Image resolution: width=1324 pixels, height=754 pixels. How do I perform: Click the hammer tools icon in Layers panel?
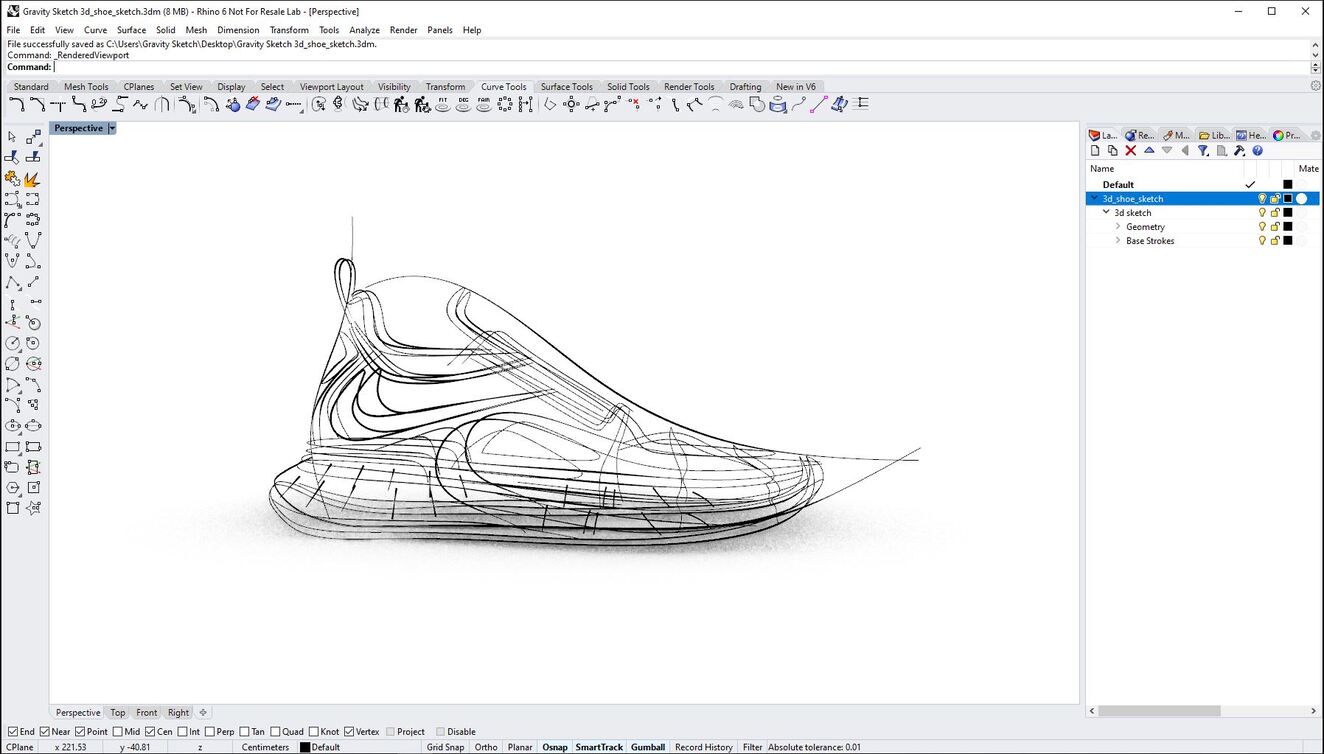pos(1240,151)
